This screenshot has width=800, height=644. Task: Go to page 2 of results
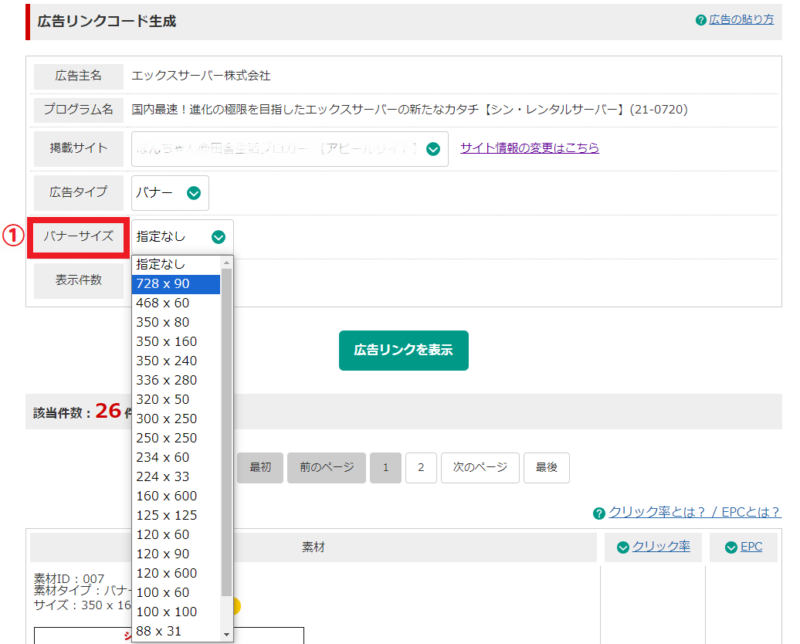point(420,468)
